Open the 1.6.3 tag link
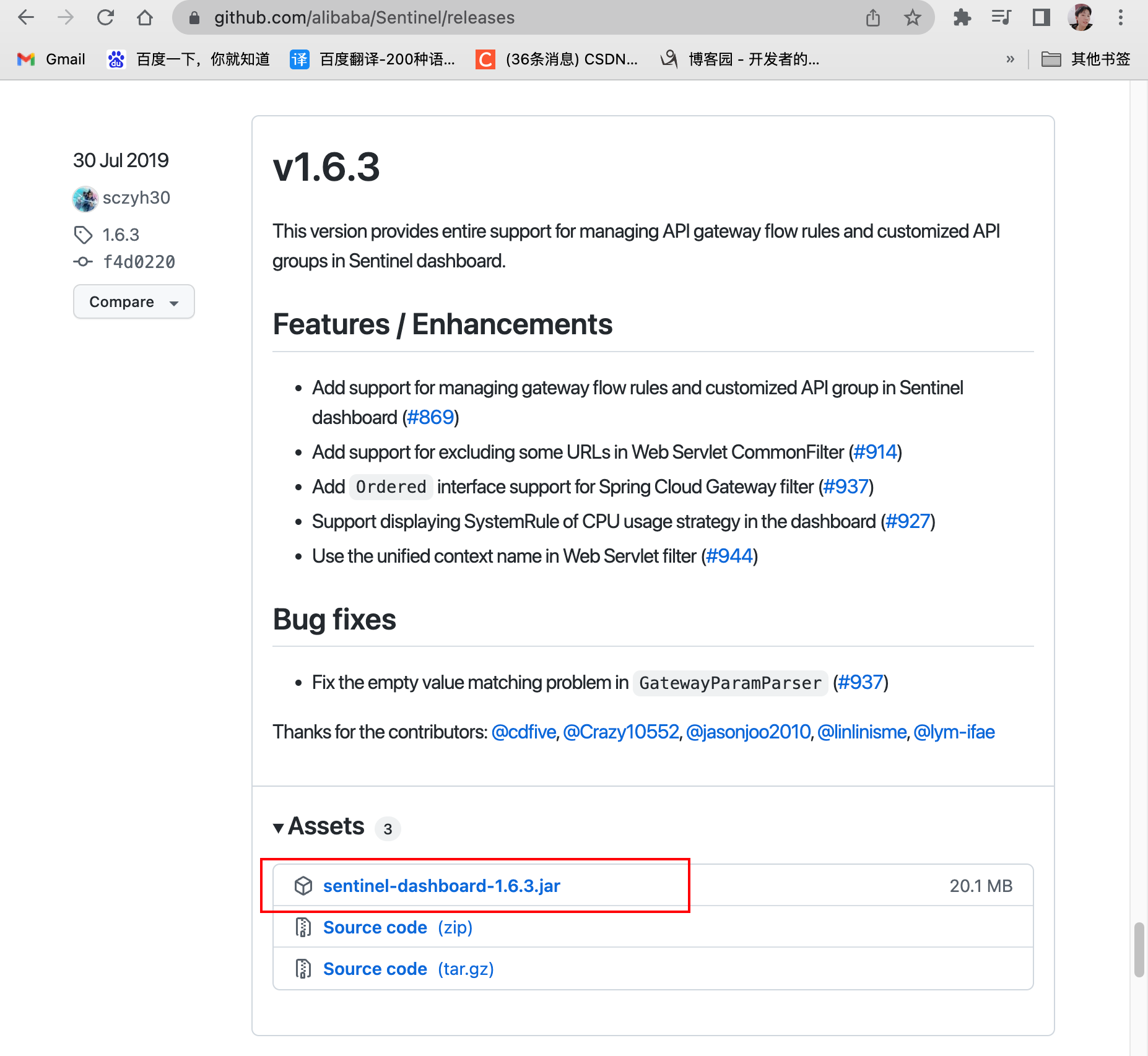 tap(121, 235)
